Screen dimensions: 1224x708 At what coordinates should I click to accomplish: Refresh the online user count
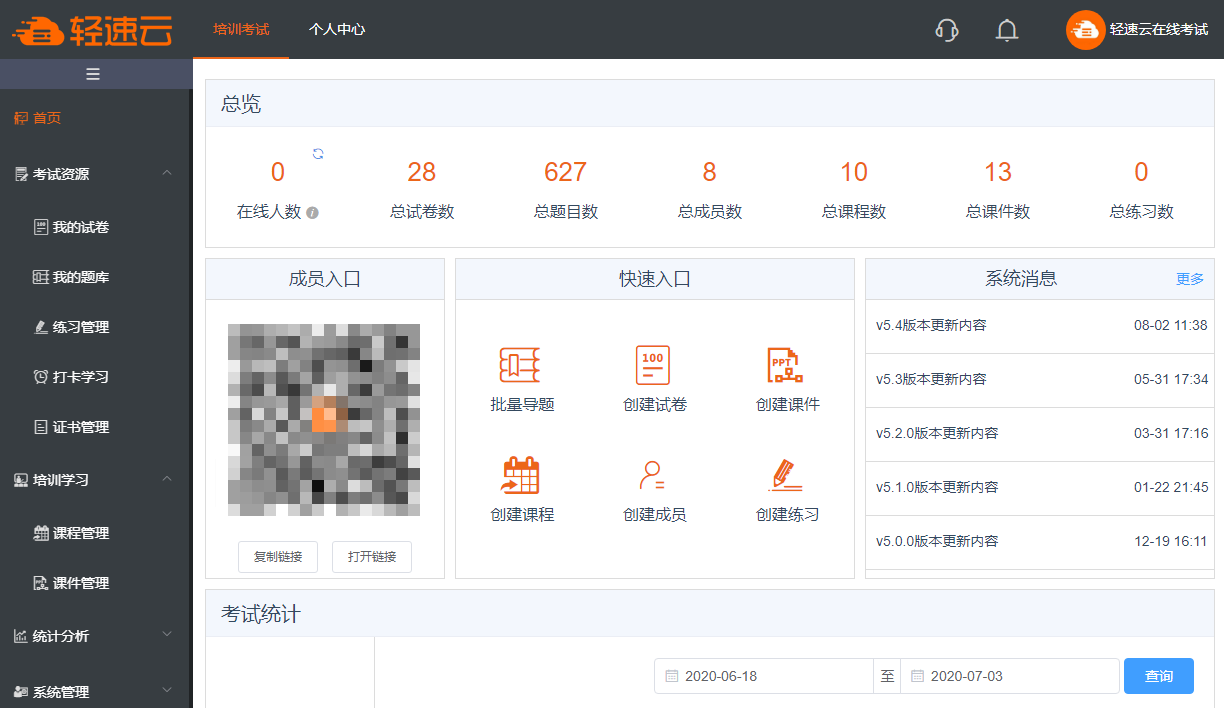(318, 153)
